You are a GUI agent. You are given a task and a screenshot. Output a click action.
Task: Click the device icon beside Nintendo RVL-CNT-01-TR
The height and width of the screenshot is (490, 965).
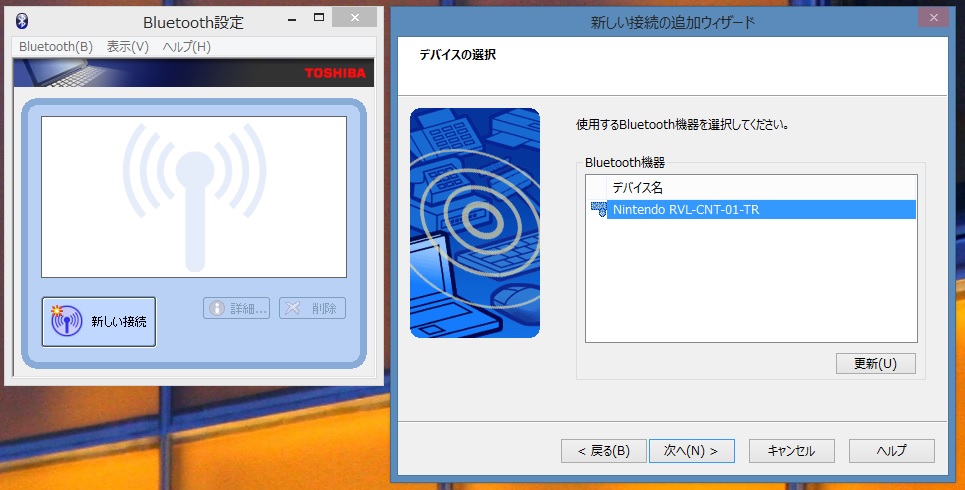[x=598, y=209]
